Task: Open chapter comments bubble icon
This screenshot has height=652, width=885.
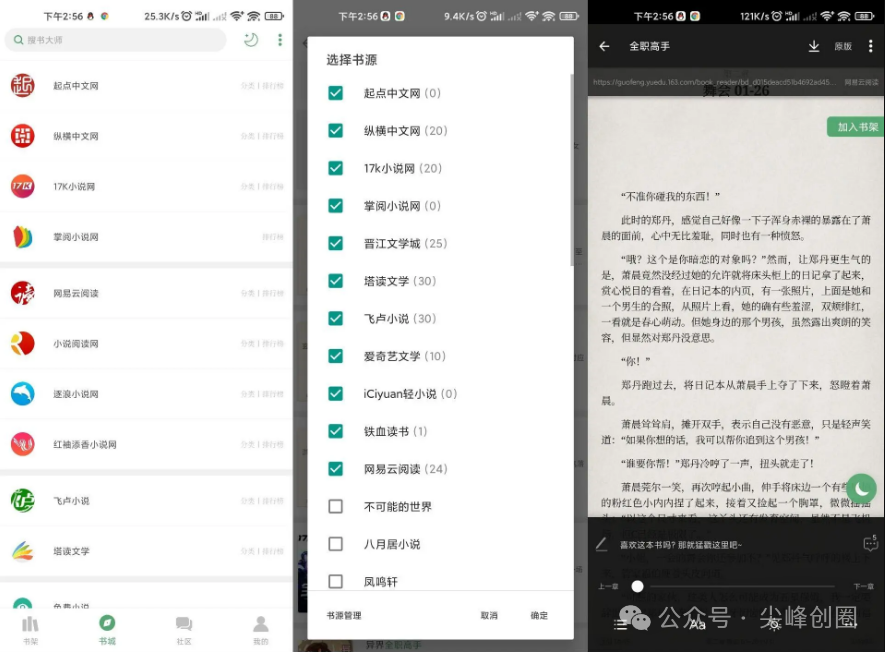Action: (871, 543)
